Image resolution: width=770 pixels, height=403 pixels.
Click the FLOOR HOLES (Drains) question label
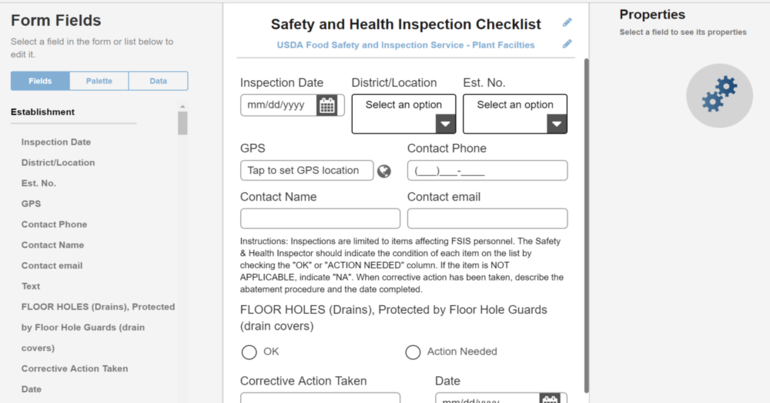(393, 318)
